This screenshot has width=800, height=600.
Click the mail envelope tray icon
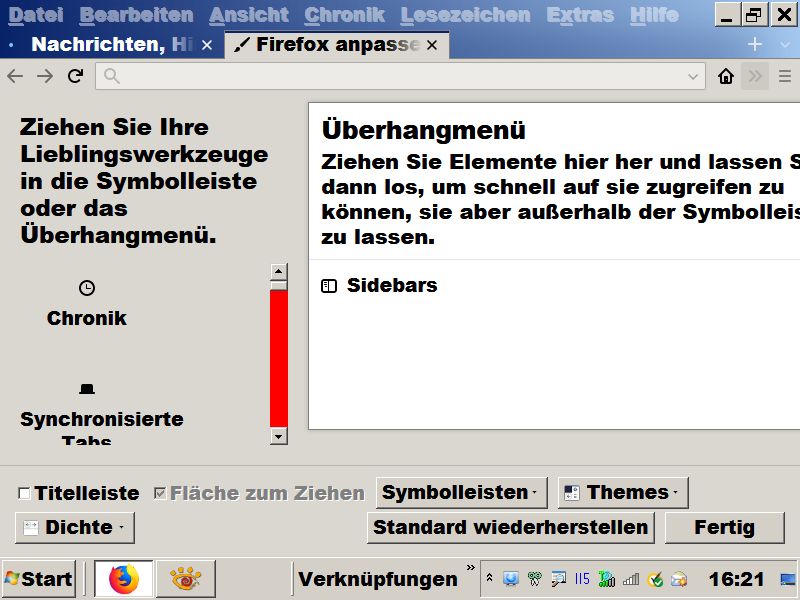point(679,579)
